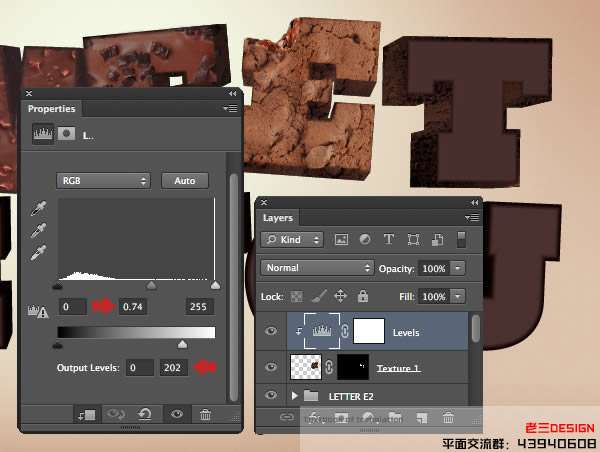600x452 pixels.
Task: Select the Texture 1 black mask thumbnail
Action: (353, 367)
